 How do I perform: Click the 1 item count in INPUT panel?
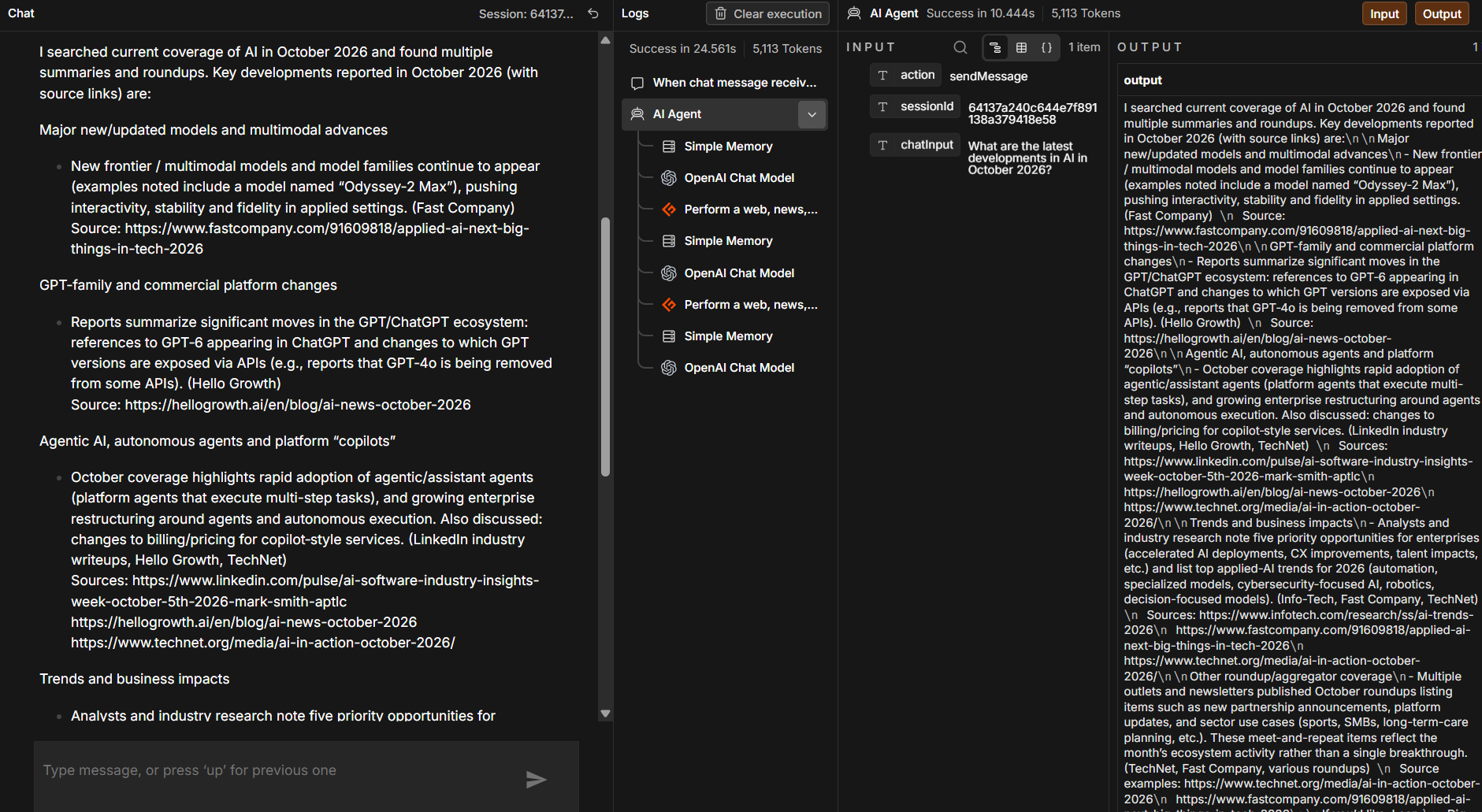(1084, 47)
